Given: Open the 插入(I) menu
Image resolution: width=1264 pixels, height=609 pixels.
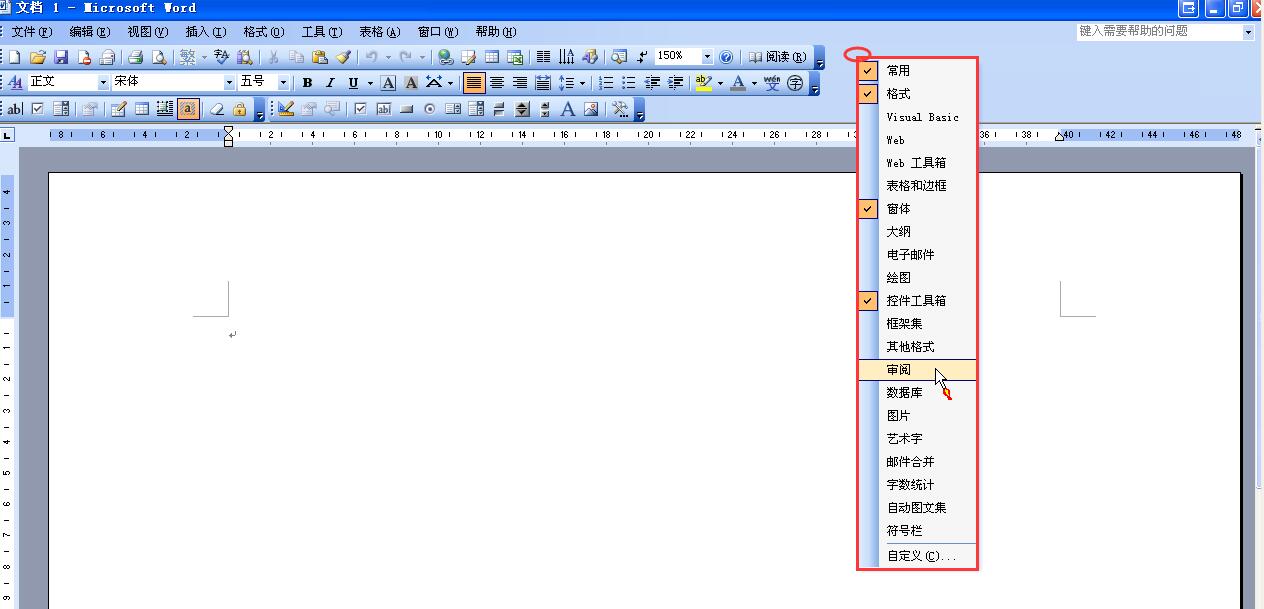Looking at the screenshot, I should [205, 32].
